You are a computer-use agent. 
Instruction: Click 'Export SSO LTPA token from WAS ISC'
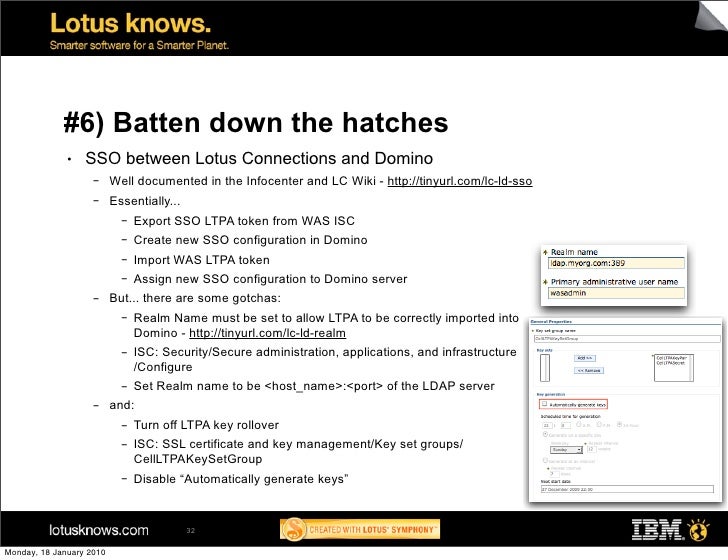click(x=244, y=221)
